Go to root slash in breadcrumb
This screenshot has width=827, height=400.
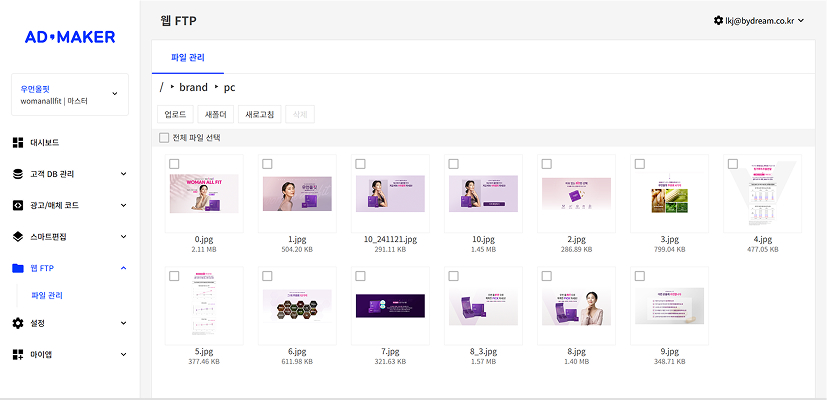pyautogui.click(x=161, y=87)
